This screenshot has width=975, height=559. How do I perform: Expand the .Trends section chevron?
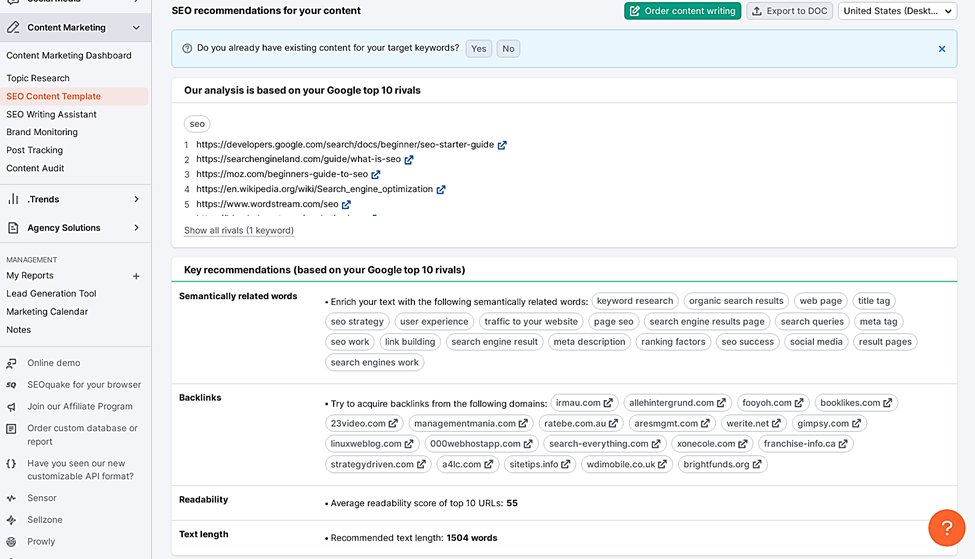[136, 199]
